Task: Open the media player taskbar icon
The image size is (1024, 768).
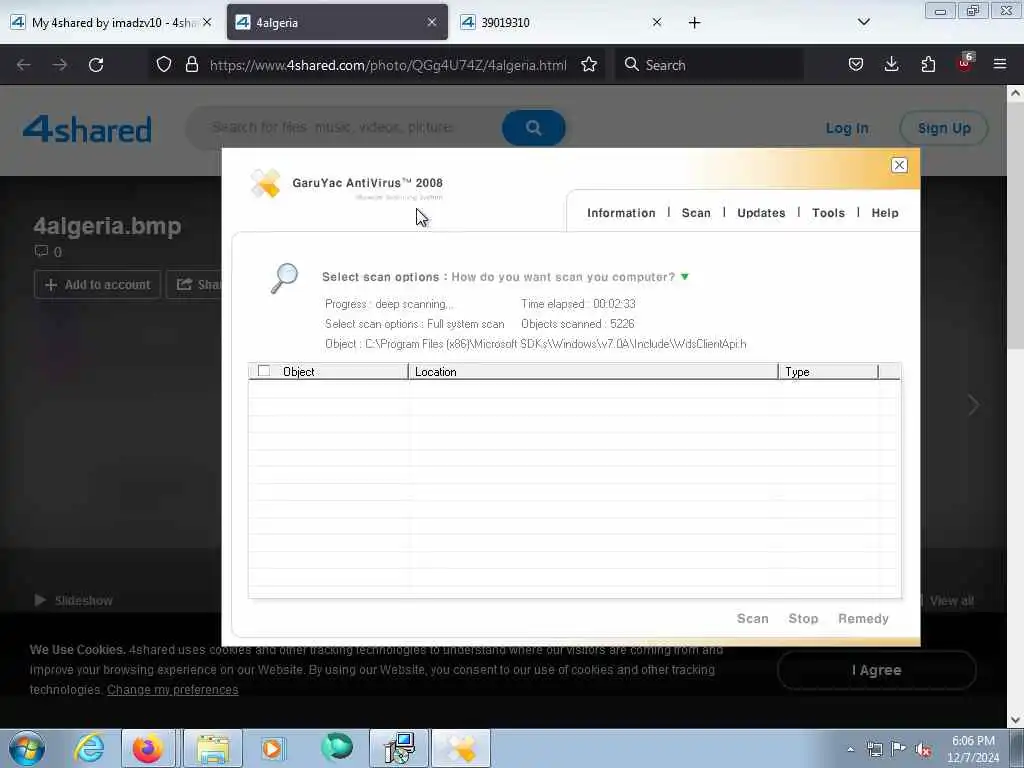Action: [272, 748]
